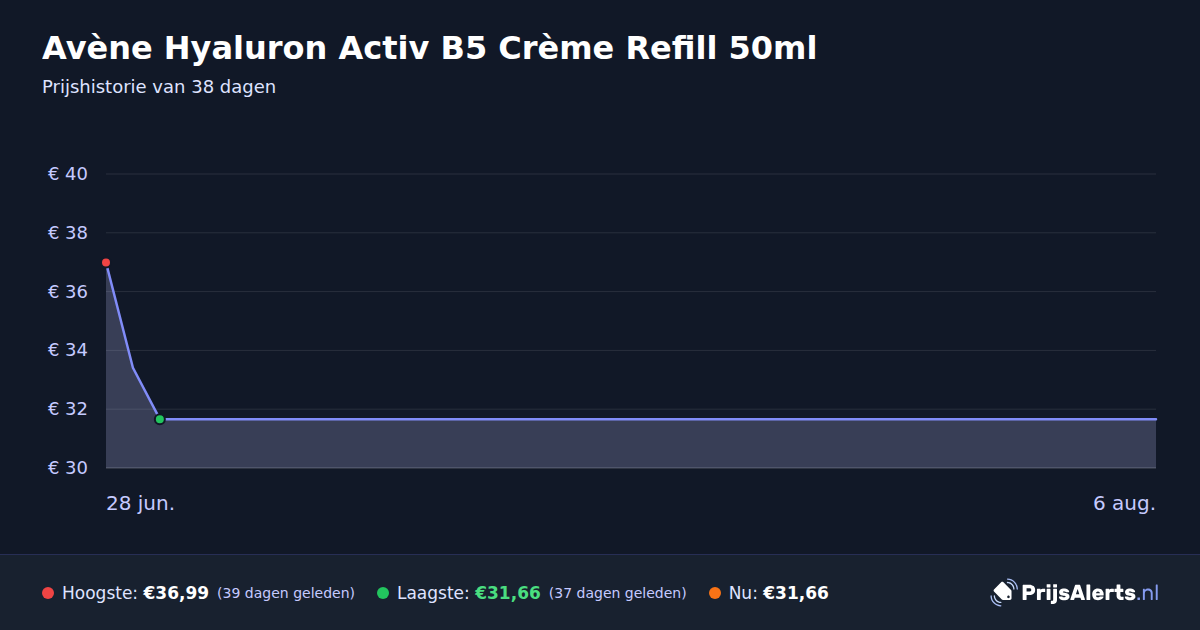Click the current price value after Nu

point(796,593)
